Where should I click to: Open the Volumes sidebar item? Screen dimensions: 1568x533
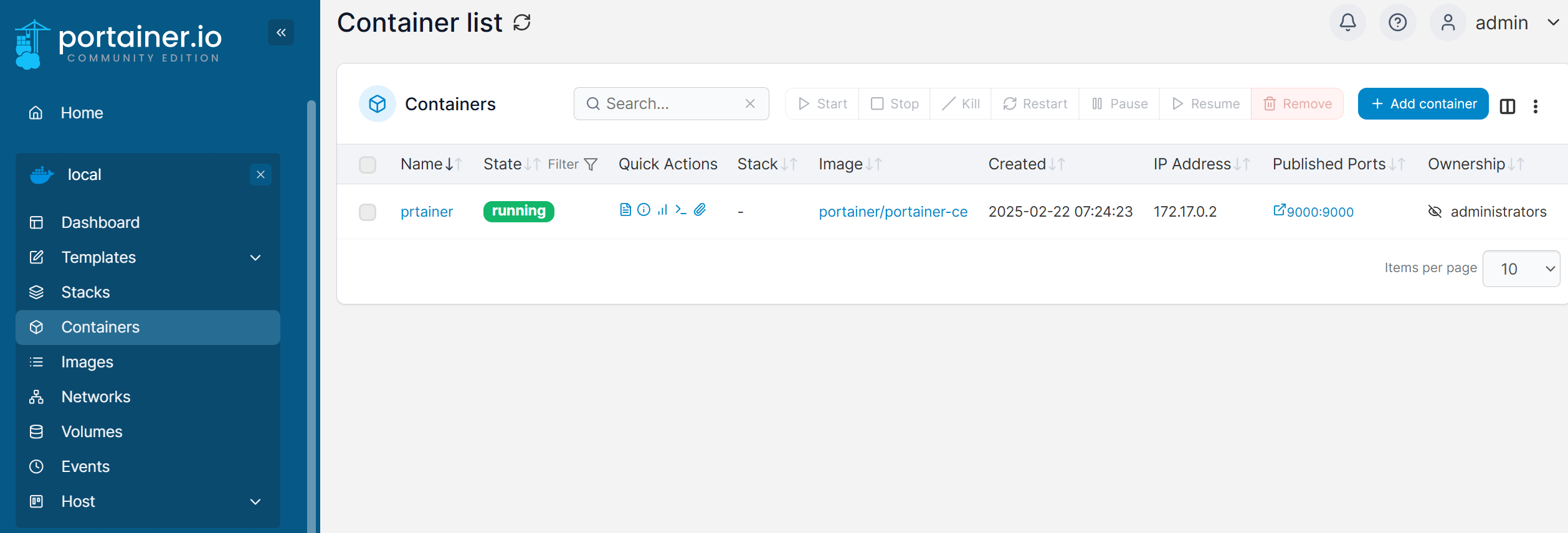92,432
